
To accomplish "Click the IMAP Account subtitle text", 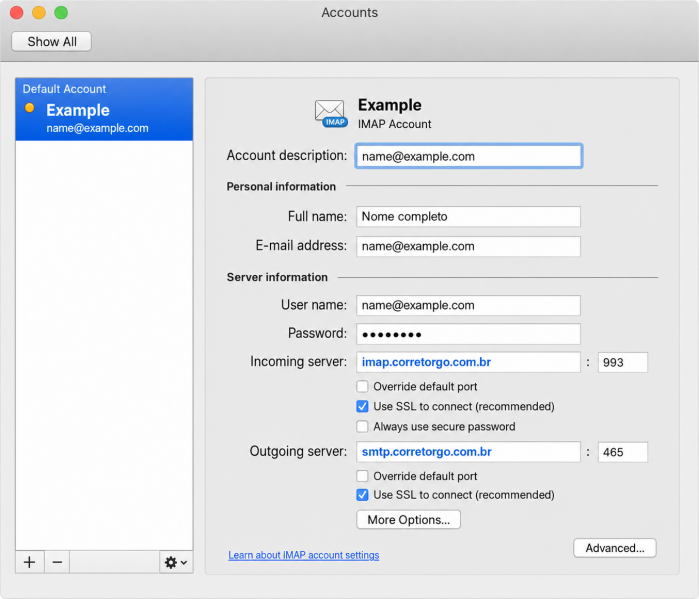I will (395, 124).
